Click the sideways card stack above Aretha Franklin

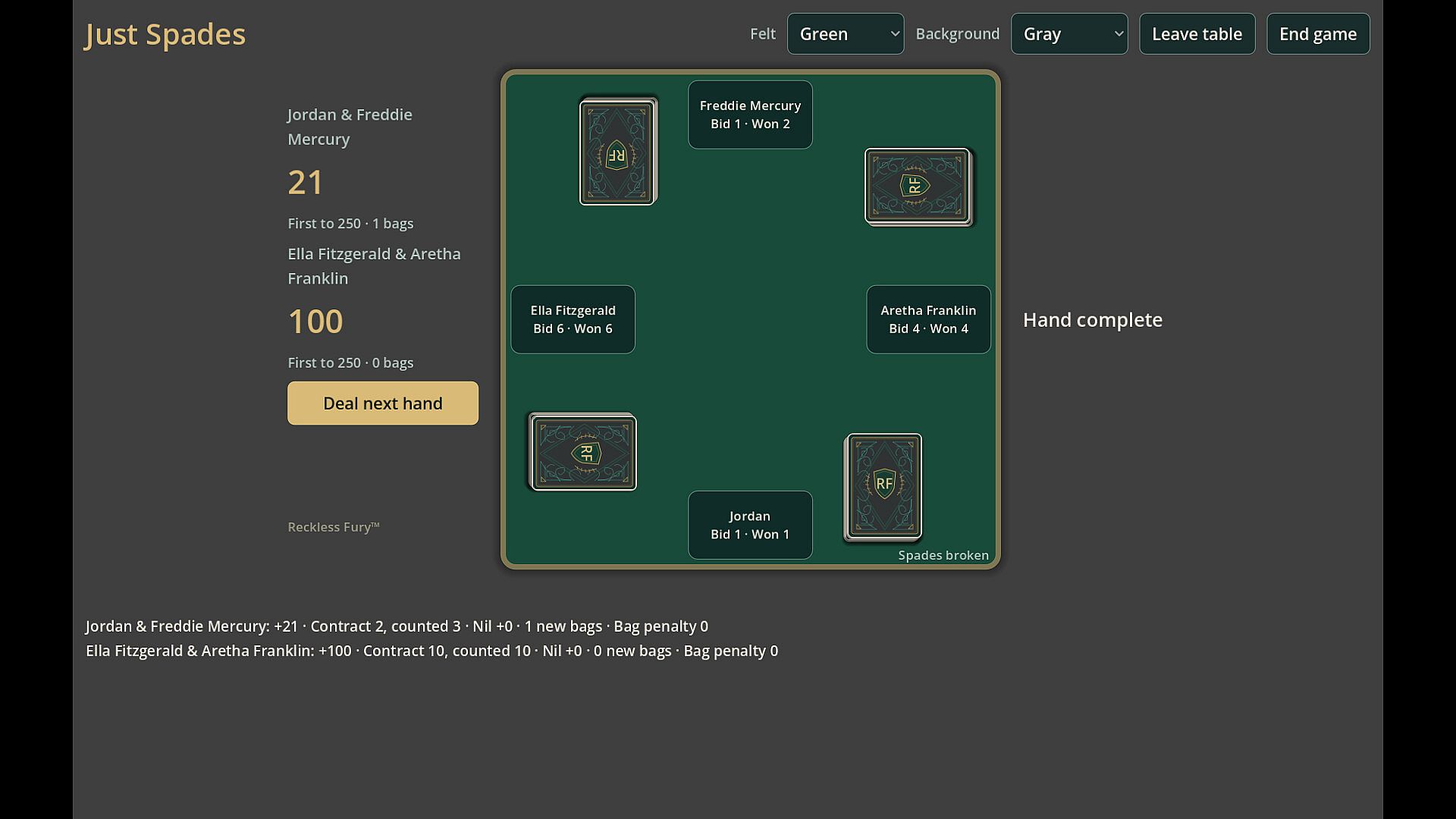tap(918, 187)
